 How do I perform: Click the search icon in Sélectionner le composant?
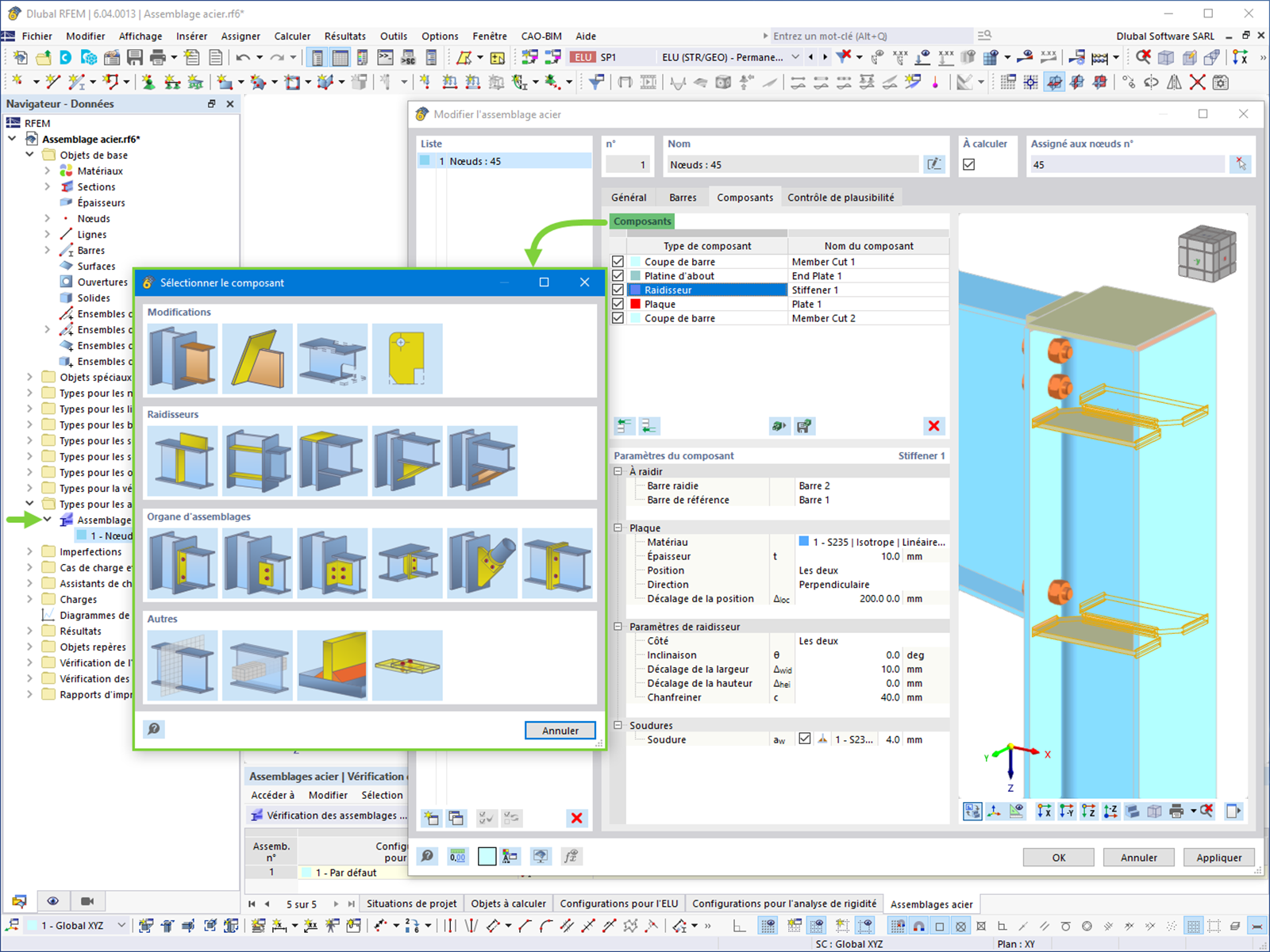tap(154, 729)
